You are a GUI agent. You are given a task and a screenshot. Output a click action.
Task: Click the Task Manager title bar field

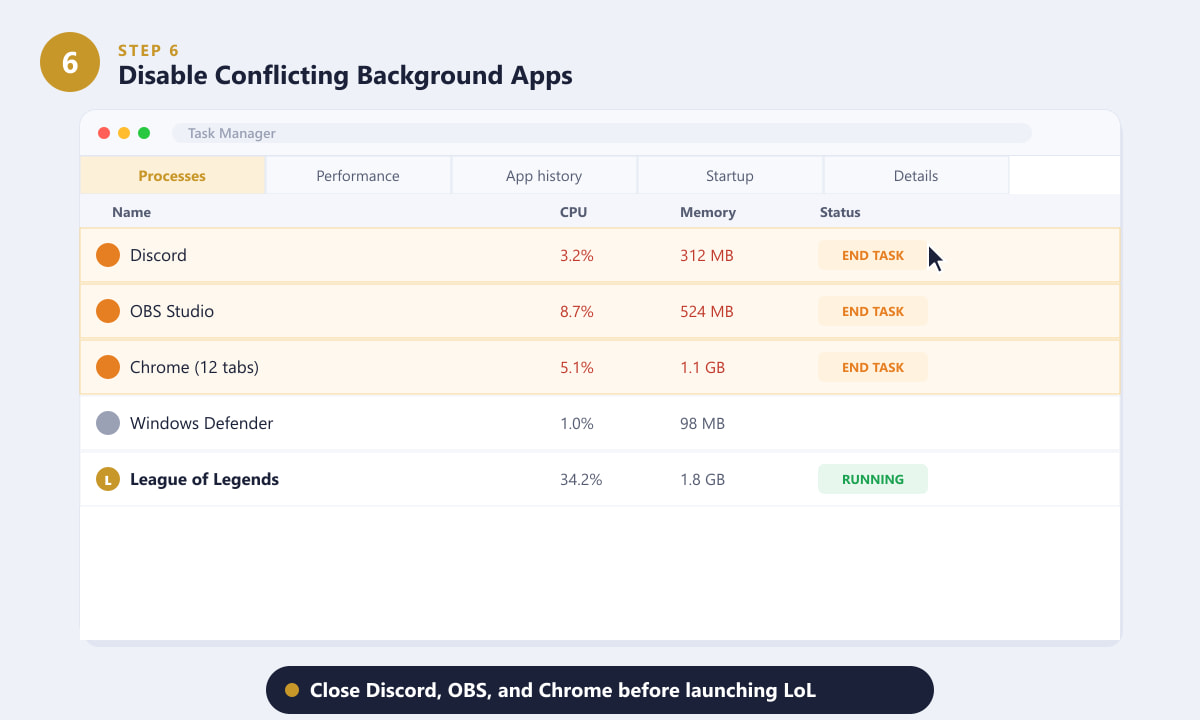click(602, 133)
